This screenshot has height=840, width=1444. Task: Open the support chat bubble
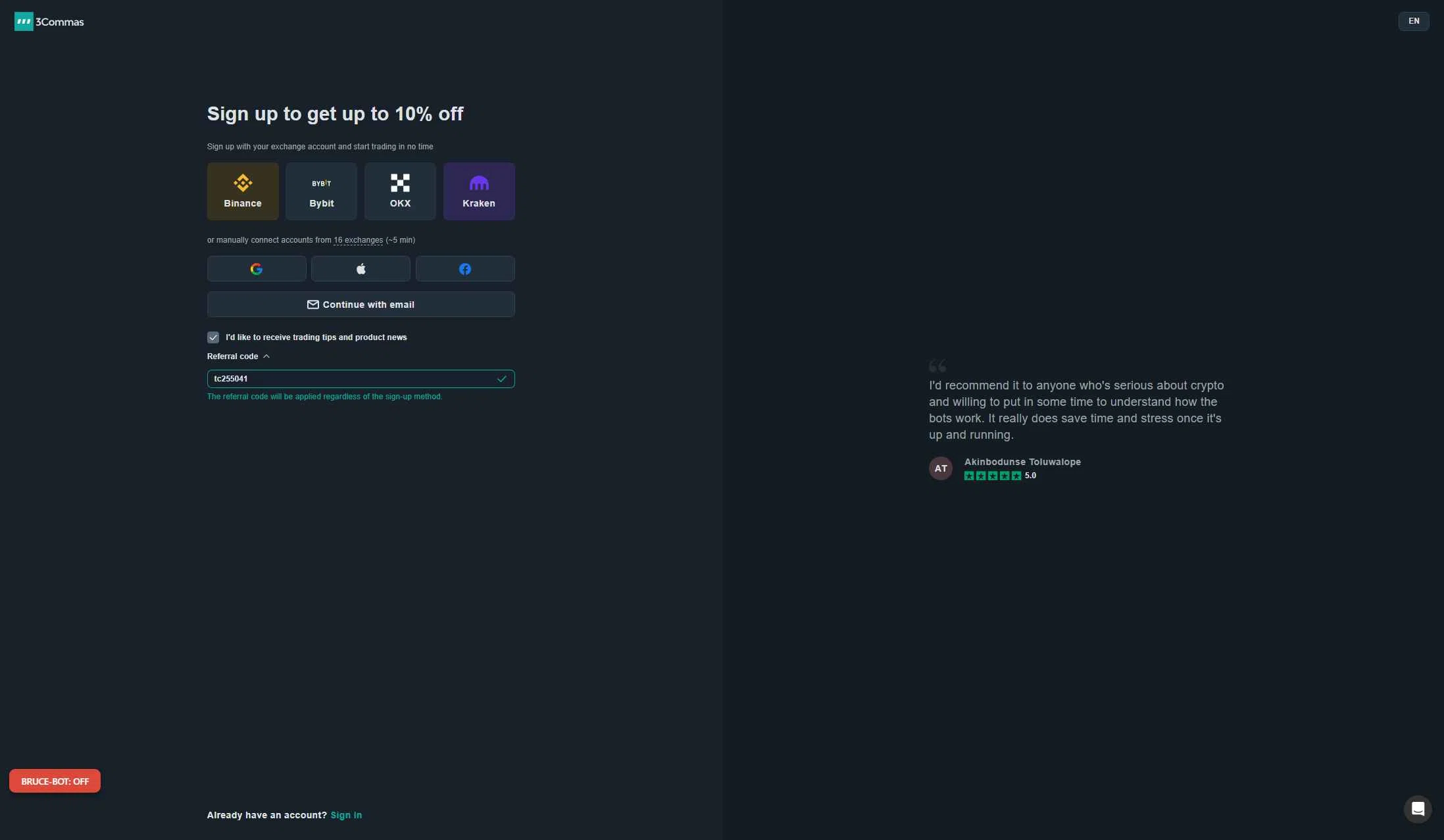pyautogui.click(x=1417, y=809)
